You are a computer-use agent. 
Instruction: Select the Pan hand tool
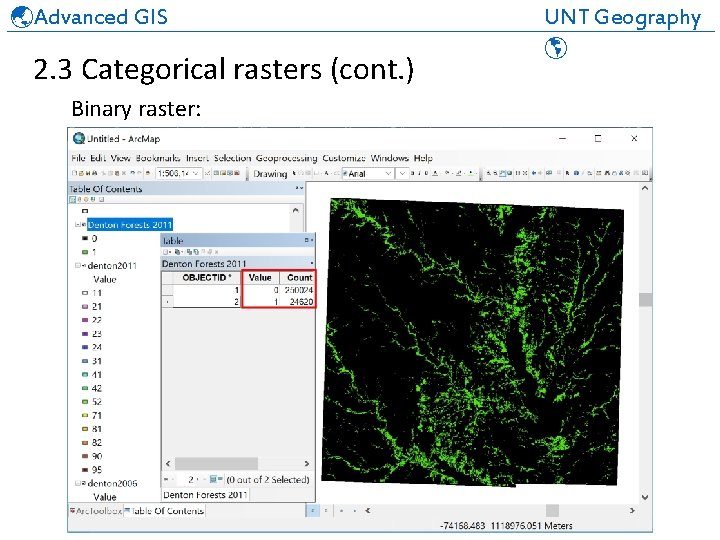click(503, 173)
